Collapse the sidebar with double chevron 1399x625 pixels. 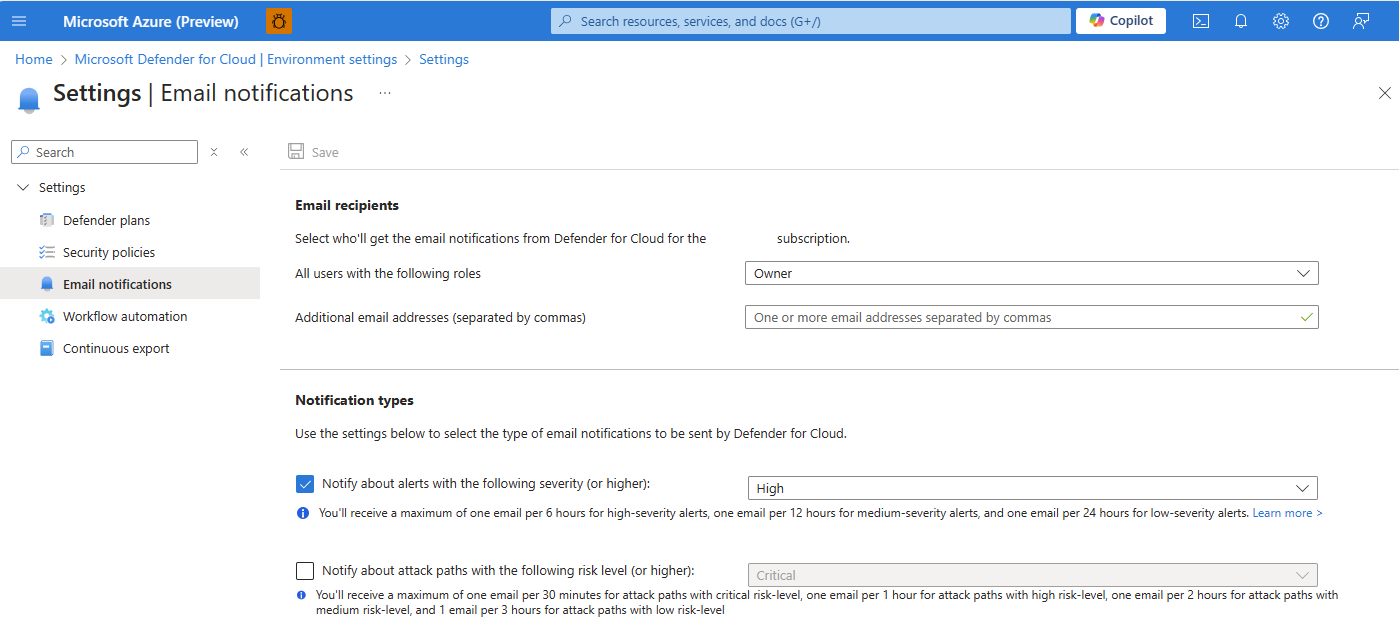(x=244, y=152)
